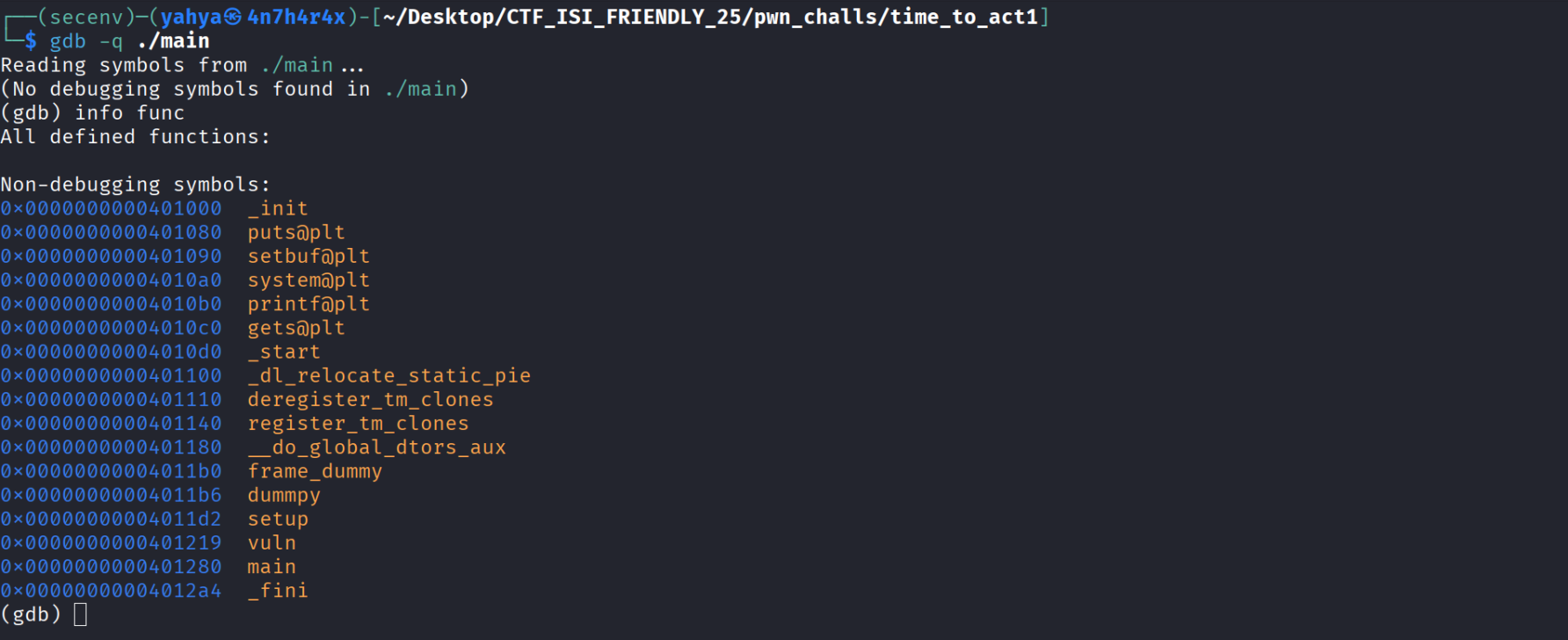Select the setbuf@plt symbol name

click(309, 257)
